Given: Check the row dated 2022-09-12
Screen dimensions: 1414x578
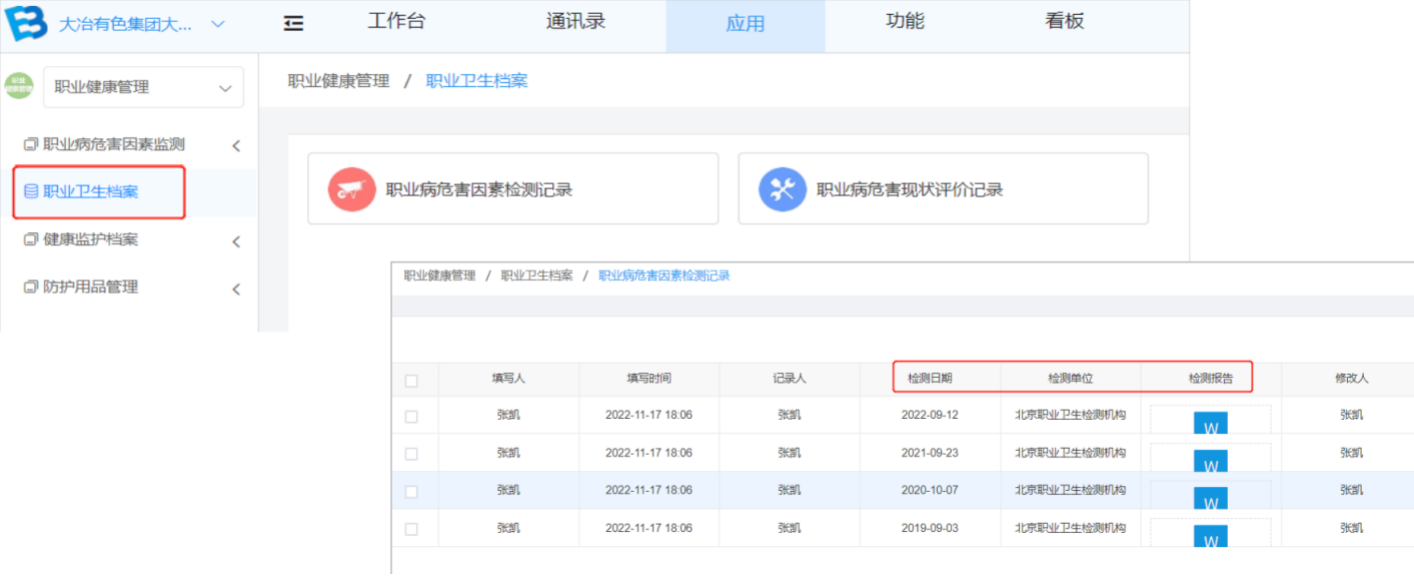Looking at the screenshot, I should pyautogui.click(x=411, y=416).
